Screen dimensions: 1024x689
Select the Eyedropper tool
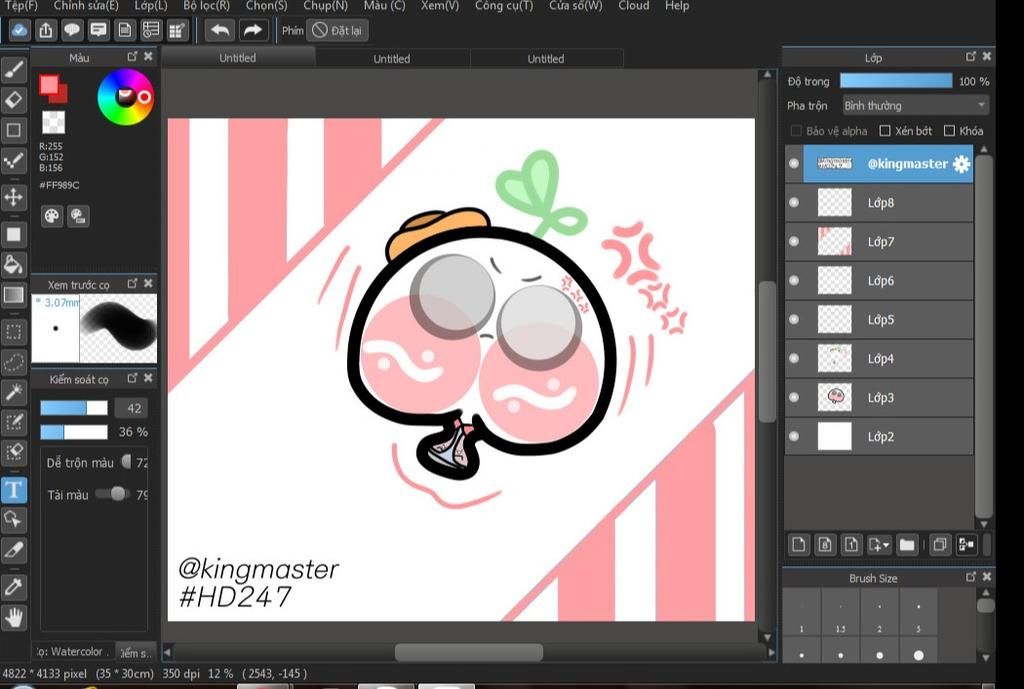click(14, 586)
